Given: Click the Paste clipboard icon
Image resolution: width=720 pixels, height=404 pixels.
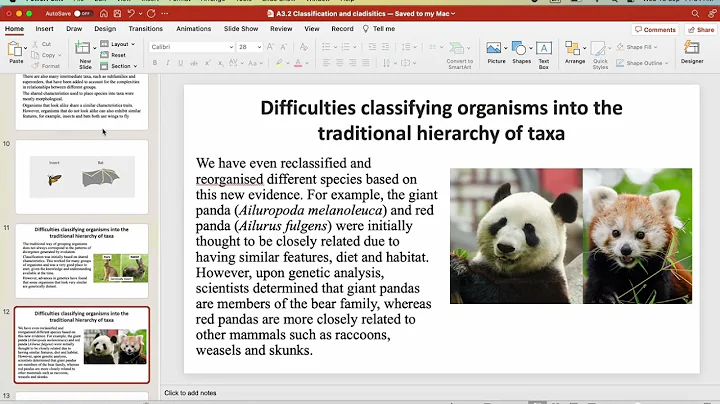Looking at the screenshot, I should pos(15,49).
